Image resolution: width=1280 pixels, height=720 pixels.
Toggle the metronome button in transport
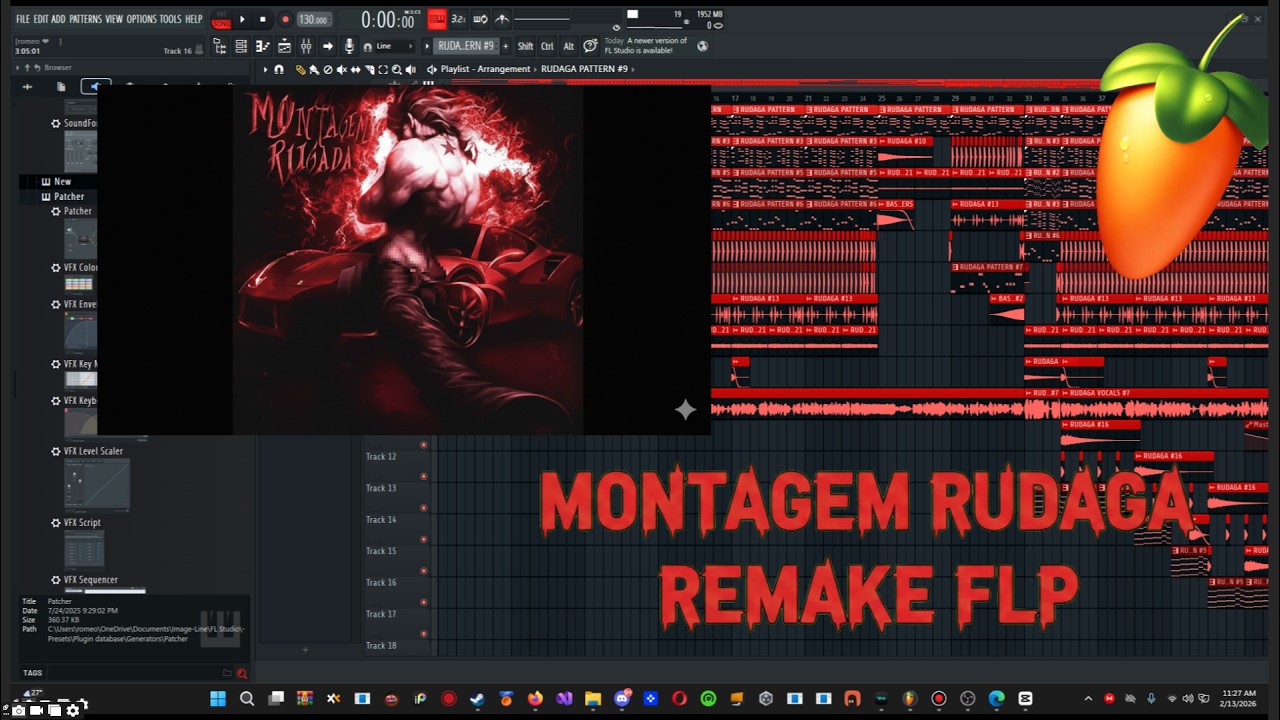(501, 19)
